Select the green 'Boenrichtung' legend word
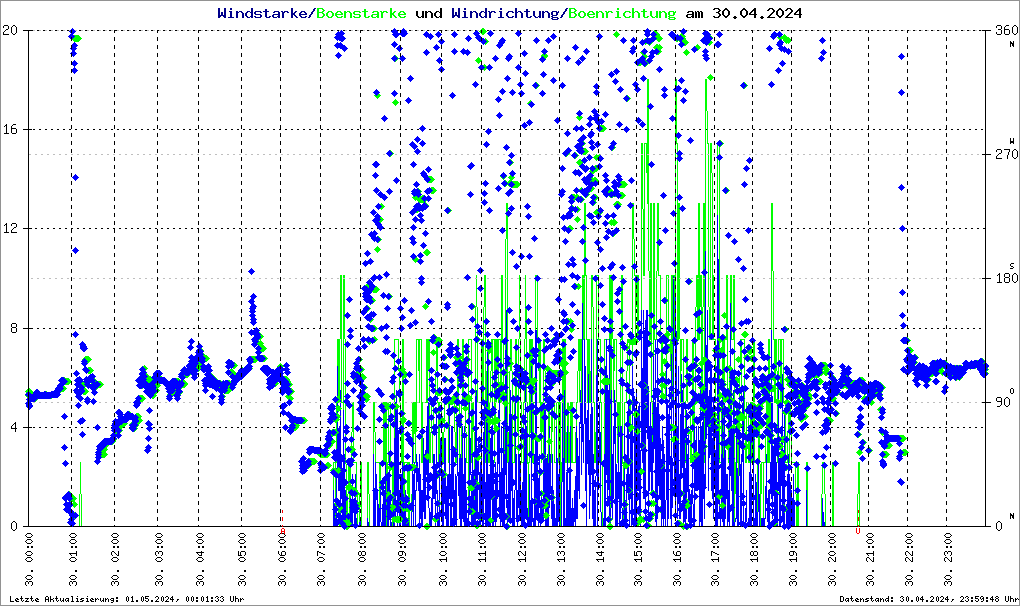This screenshot has height=606, width=1020. tap(623, 13)
